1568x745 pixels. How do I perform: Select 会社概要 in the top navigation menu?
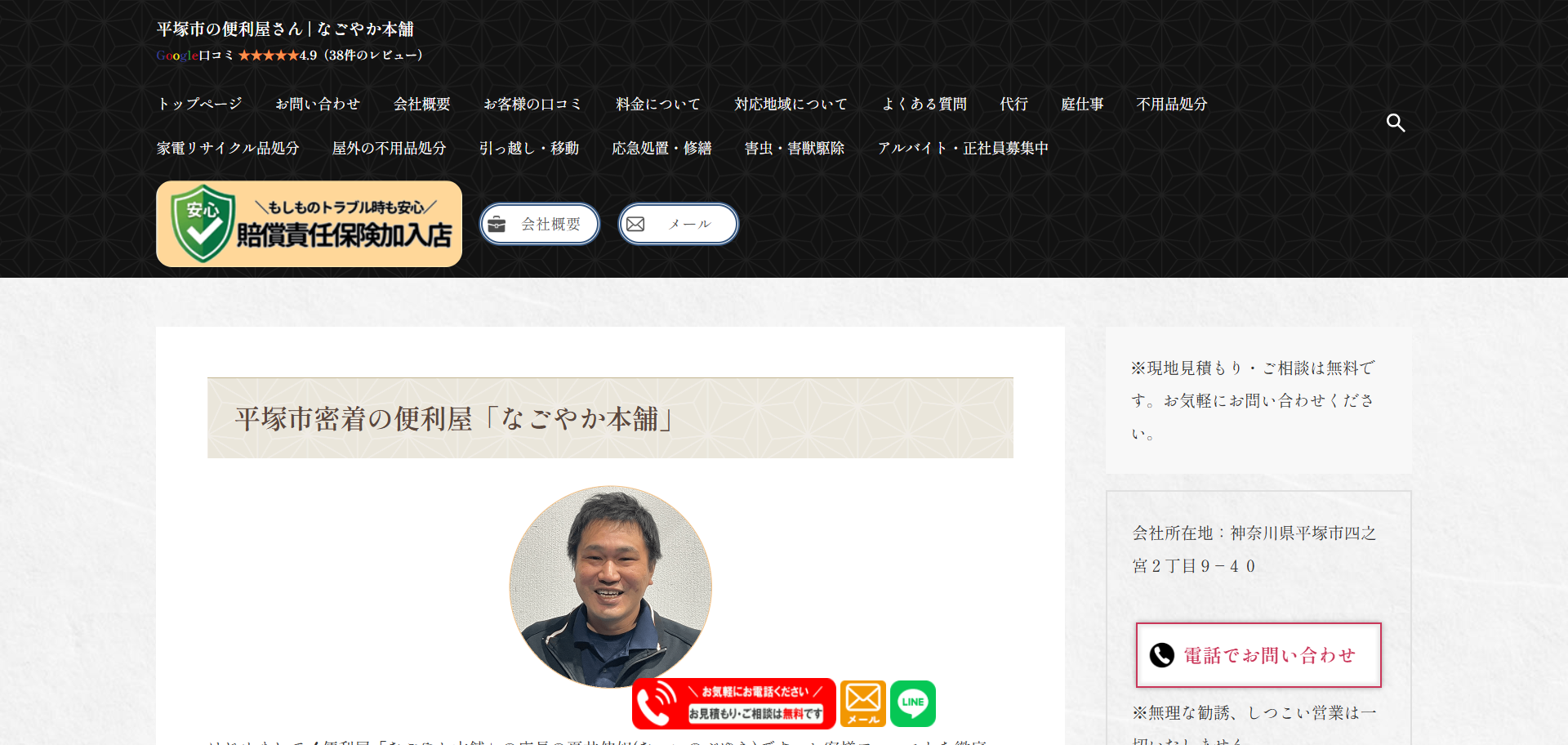click(422, 104)
